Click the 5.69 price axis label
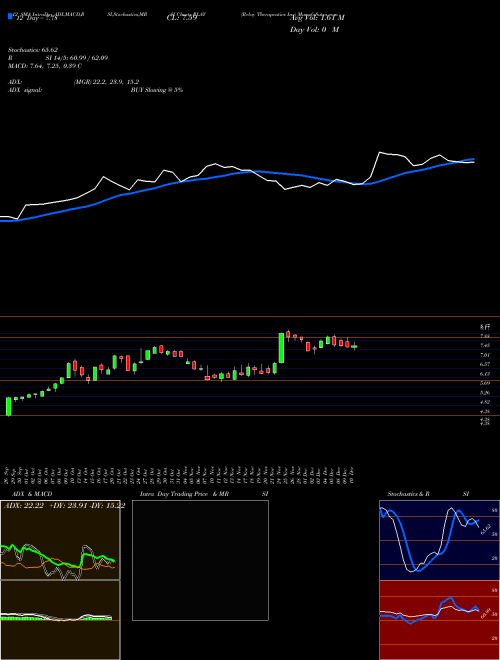The height and width of the screenshot is (660, 500). pyautogui.click(x=485, y=383)
